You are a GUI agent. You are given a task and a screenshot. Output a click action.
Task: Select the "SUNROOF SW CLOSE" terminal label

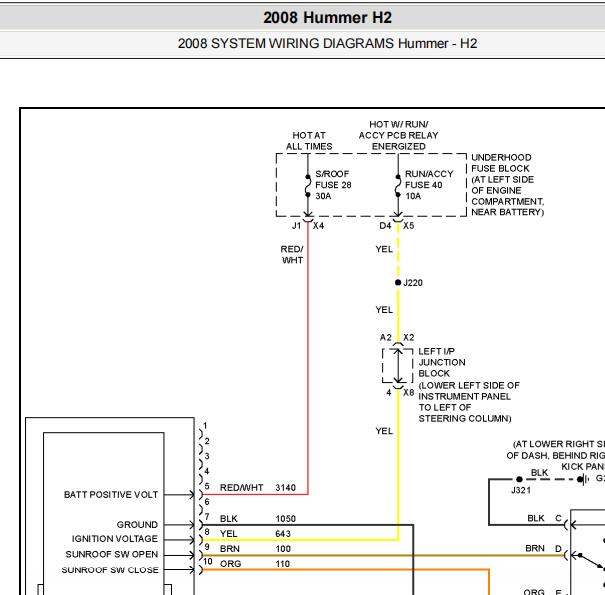(110, 570)
